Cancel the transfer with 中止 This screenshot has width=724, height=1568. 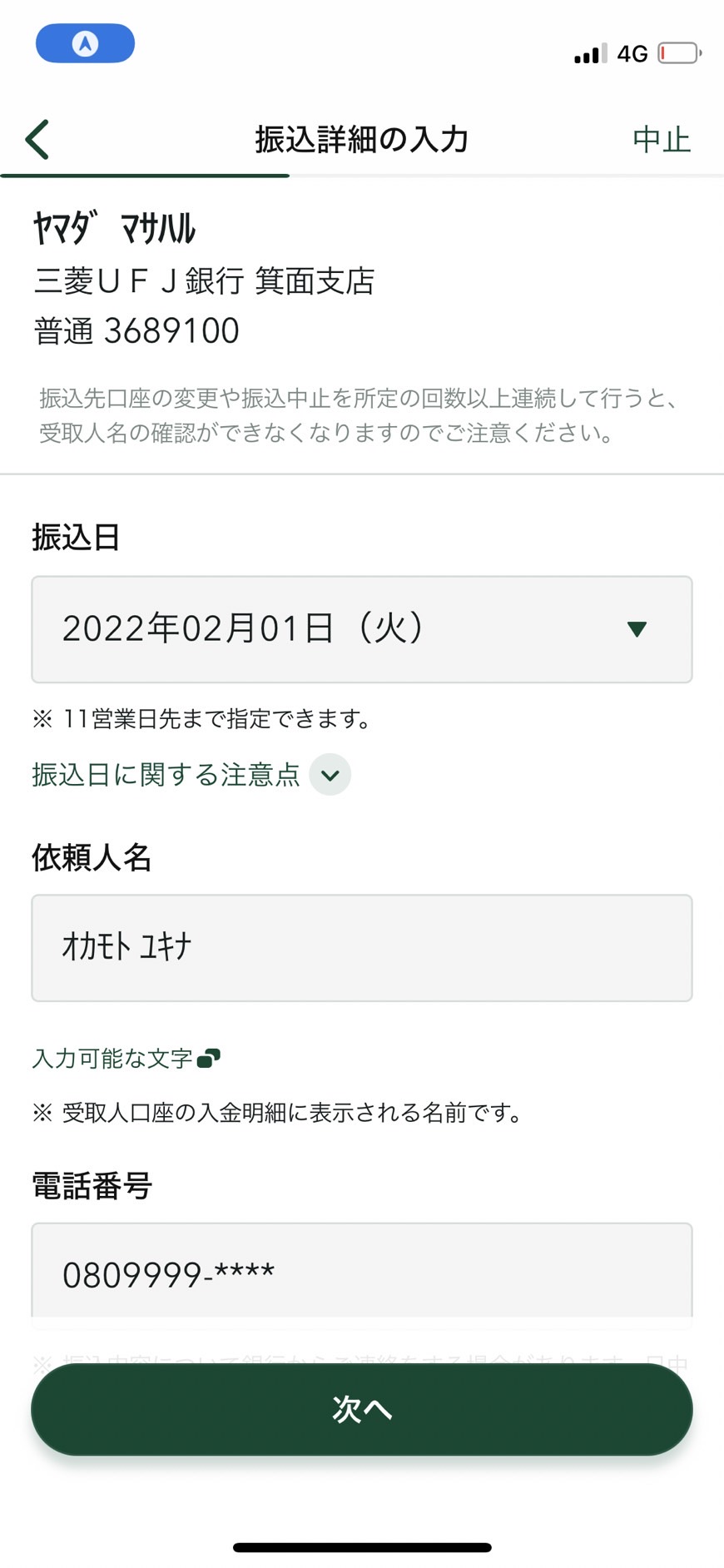pyautogui.click(x=662, y=139)
